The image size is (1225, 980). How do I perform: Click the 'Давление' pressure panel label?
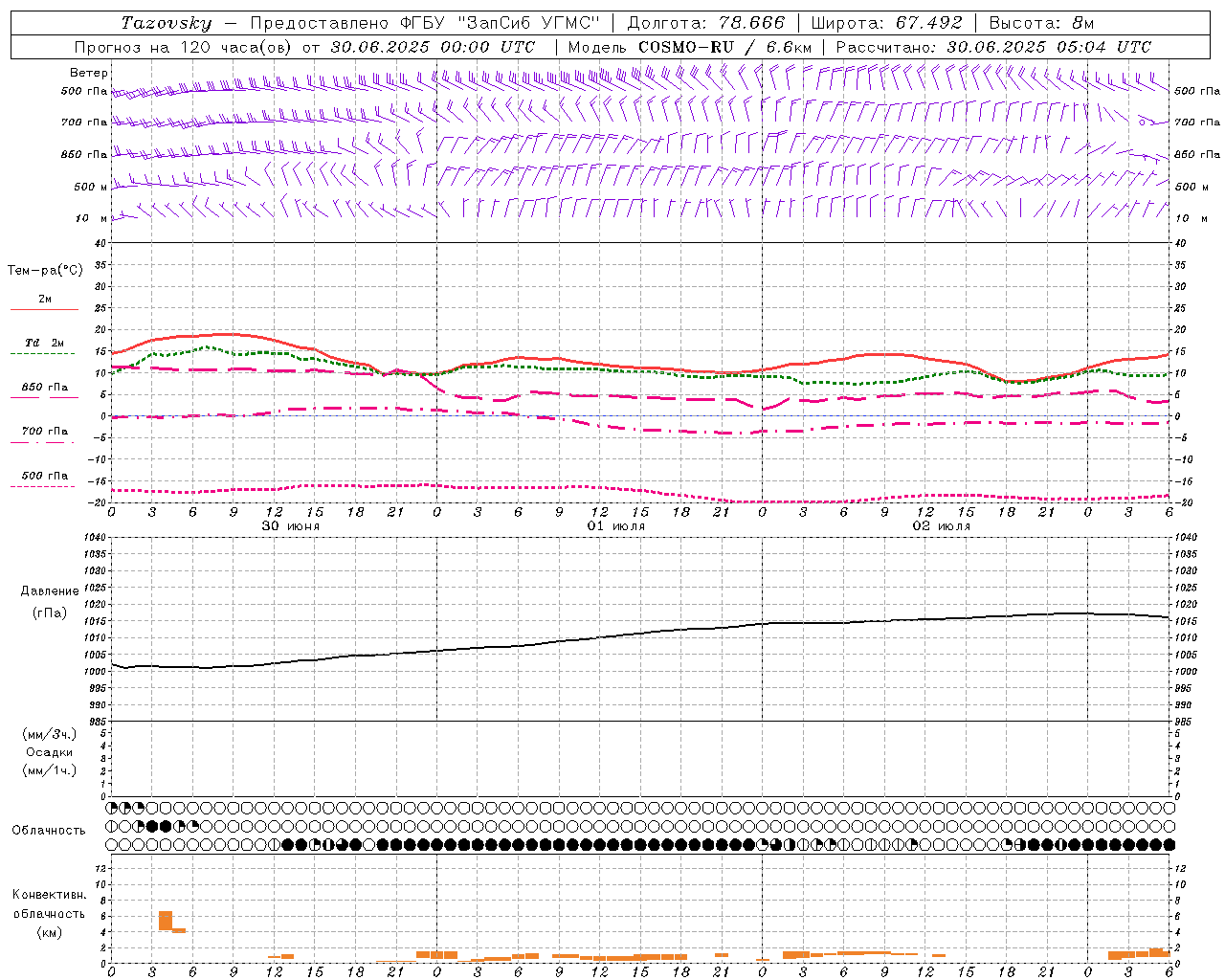[50, 591]
